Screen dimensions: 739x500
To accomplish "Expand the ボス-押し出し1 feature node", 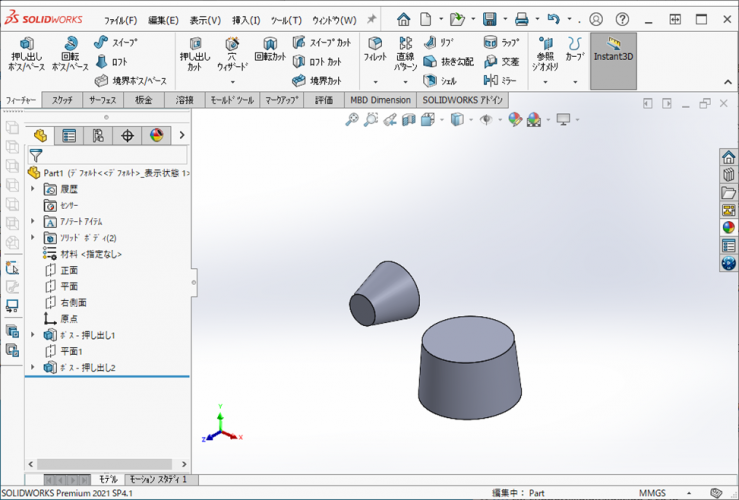I will point(33,335).
